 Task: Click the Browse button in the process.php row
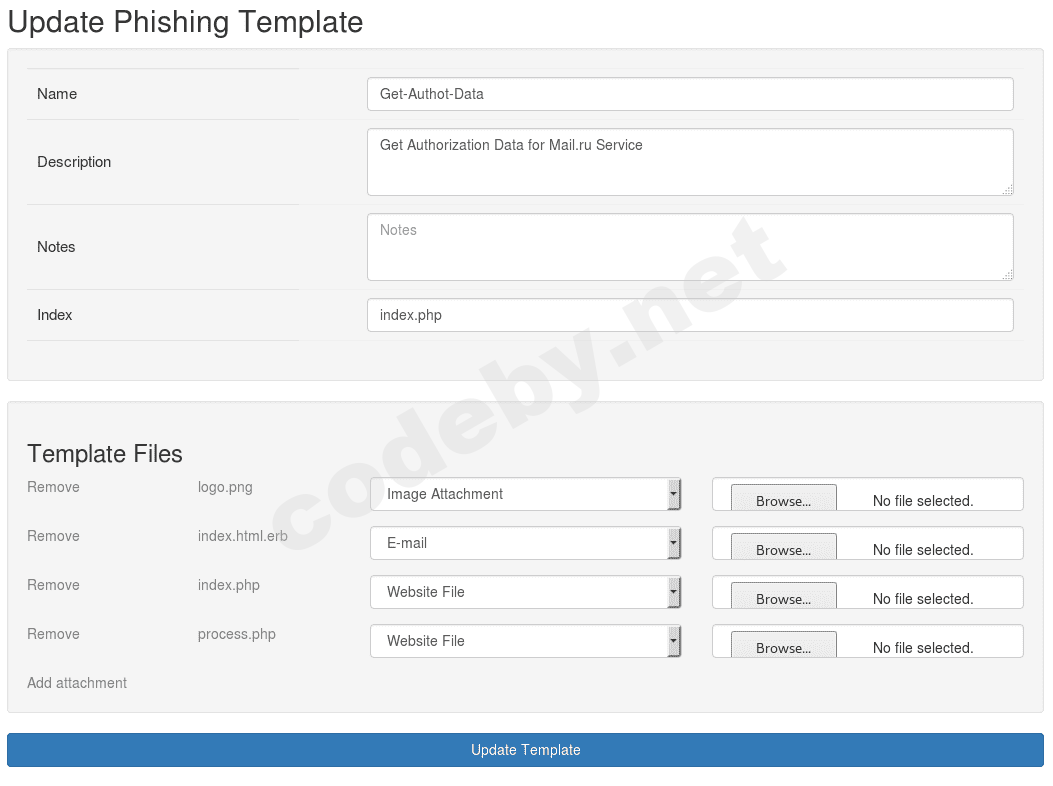pos(783,648)
